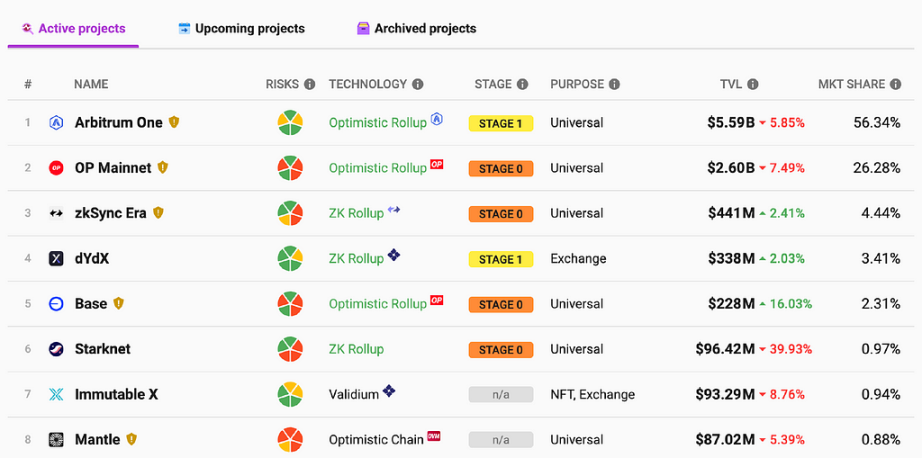Click the 26.28% market share value
922x458 pixels.
(x=877, y=168)
